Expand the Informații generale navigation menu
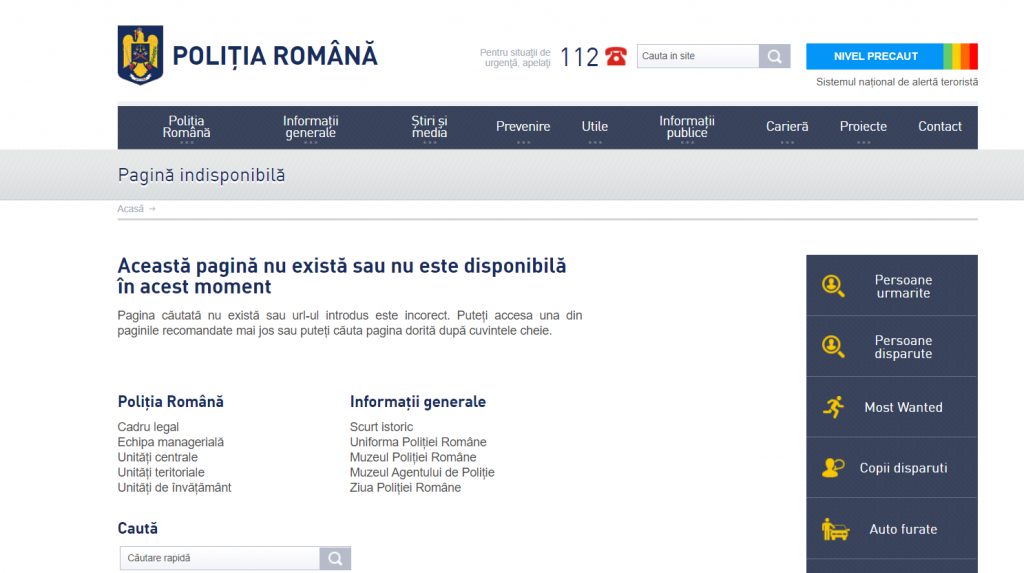The width and height of the screenshot is (1024, 573). pos(310,127)
